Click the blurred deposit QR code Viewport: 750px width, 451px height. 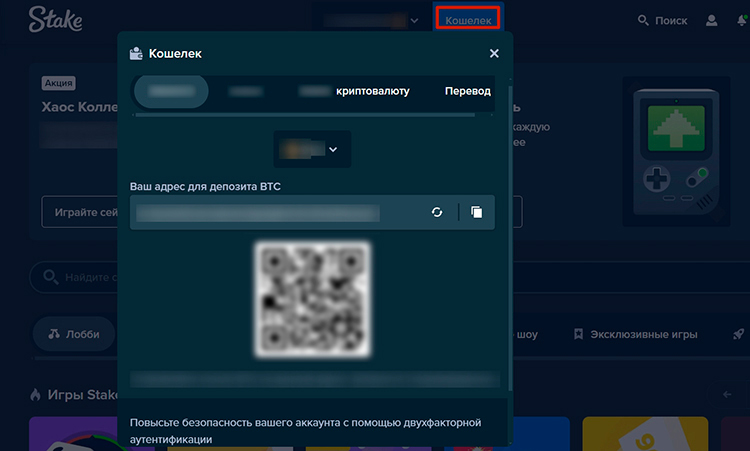pos(313,300)
